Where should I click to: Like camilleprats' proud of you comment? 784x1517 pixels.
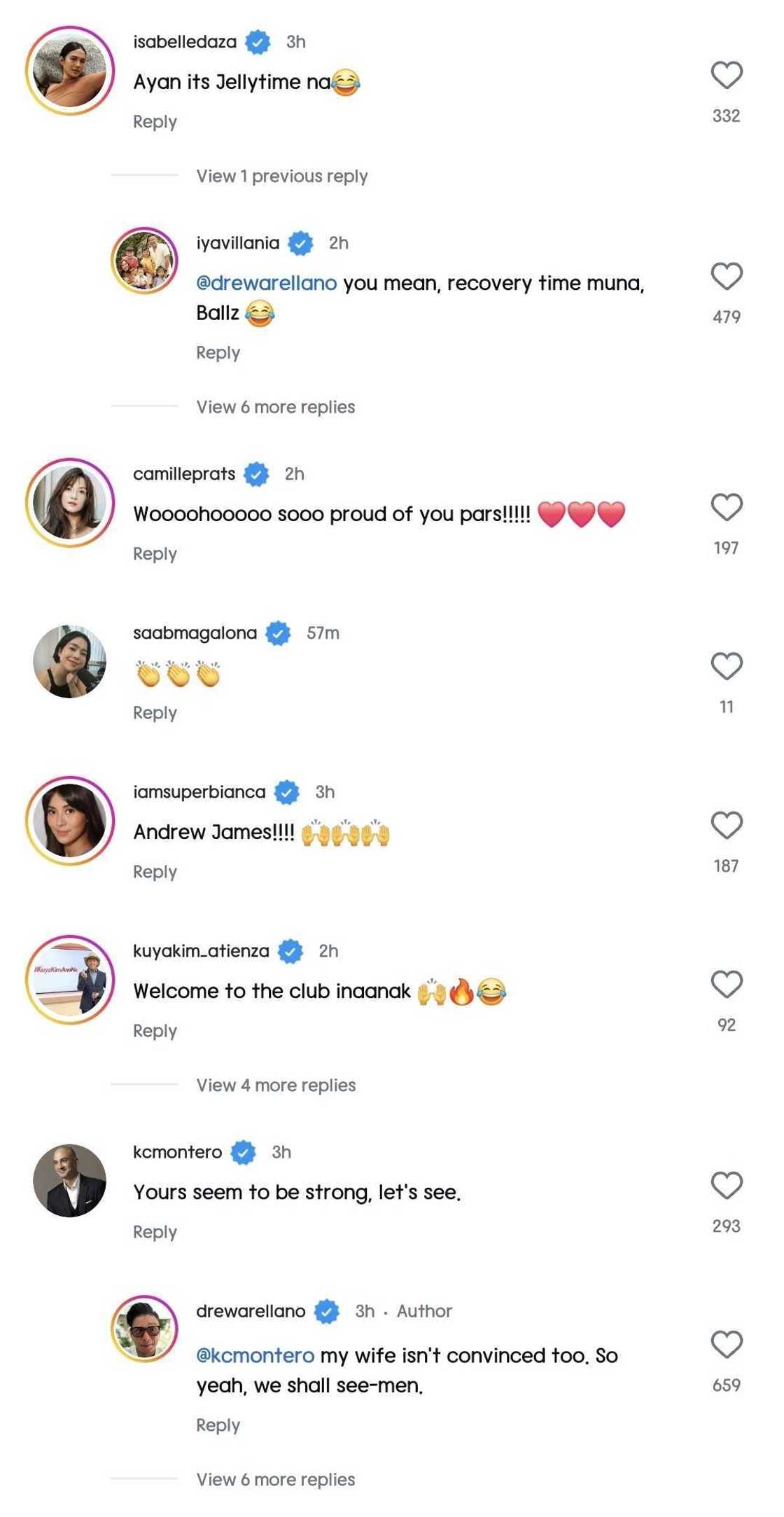point(726,508)
